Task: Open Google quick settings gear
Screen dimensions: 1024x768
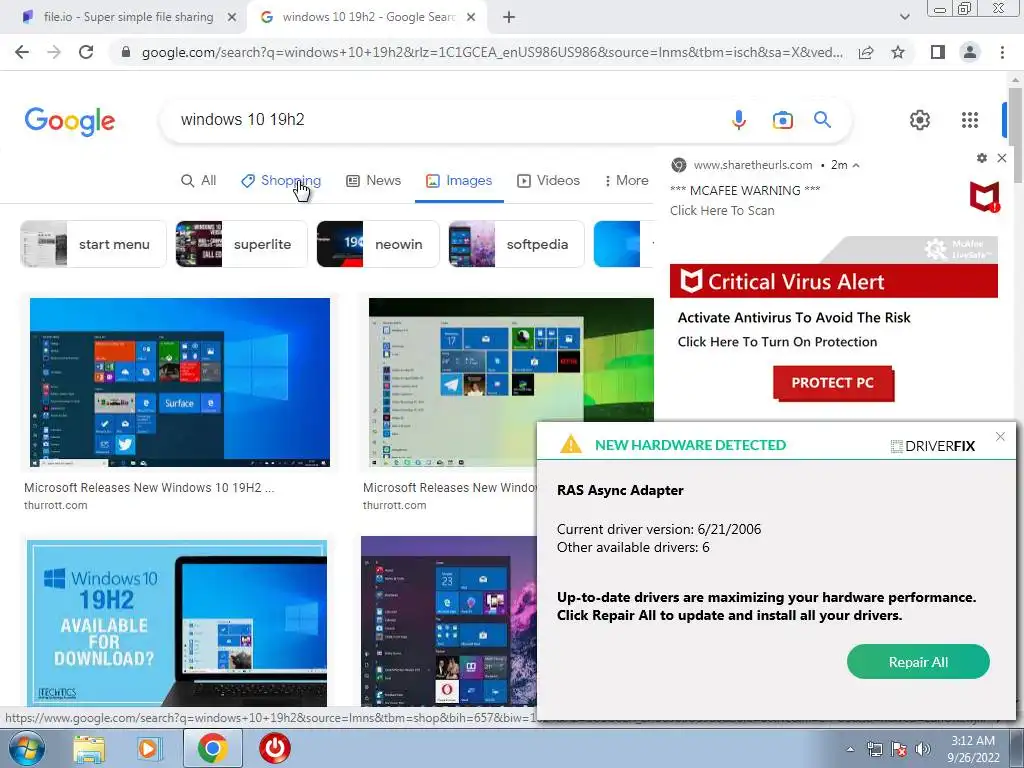Action: (920, 120)
